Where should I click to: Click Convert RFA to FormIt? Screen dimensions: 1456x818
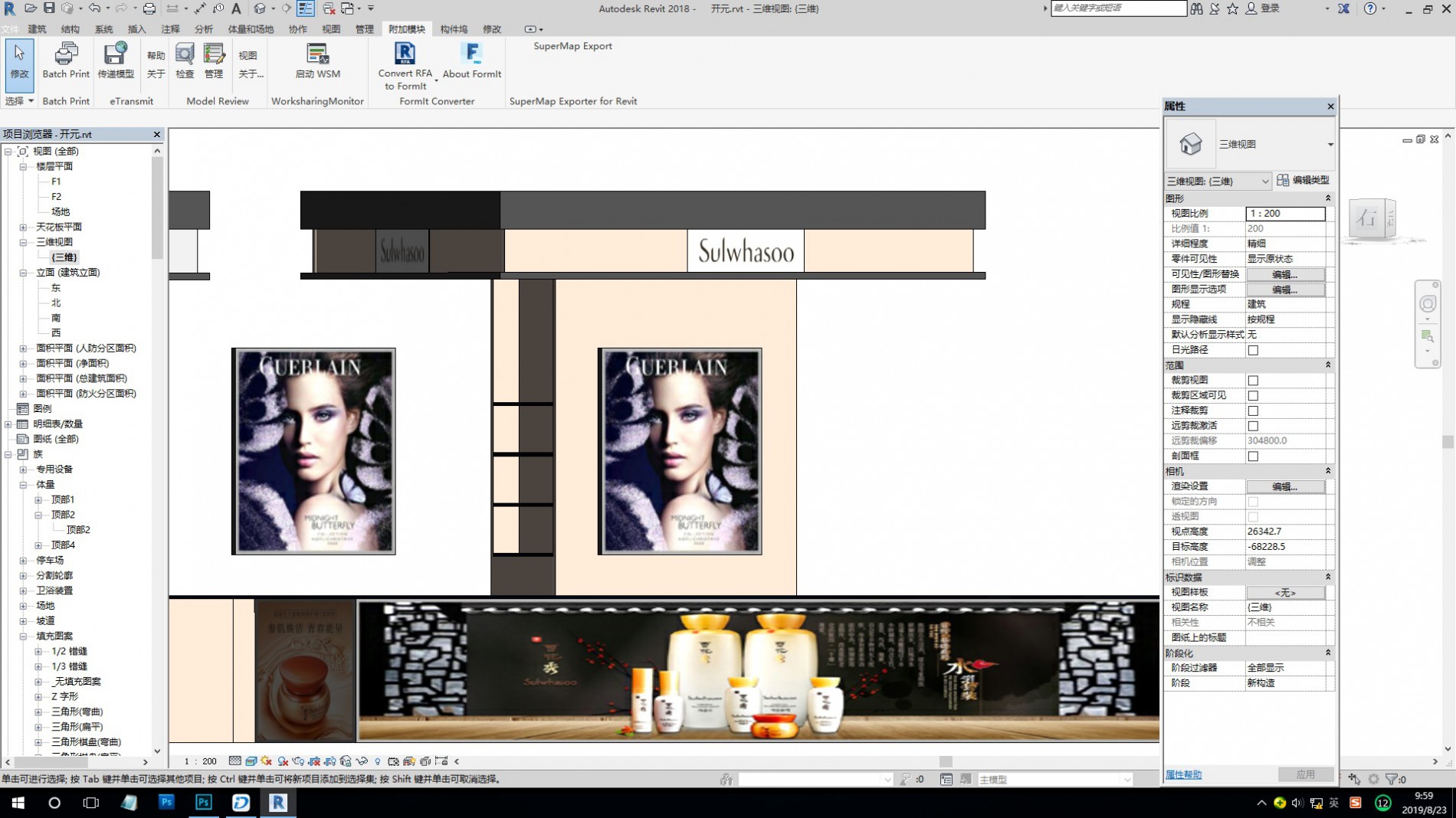click(405, 66)
